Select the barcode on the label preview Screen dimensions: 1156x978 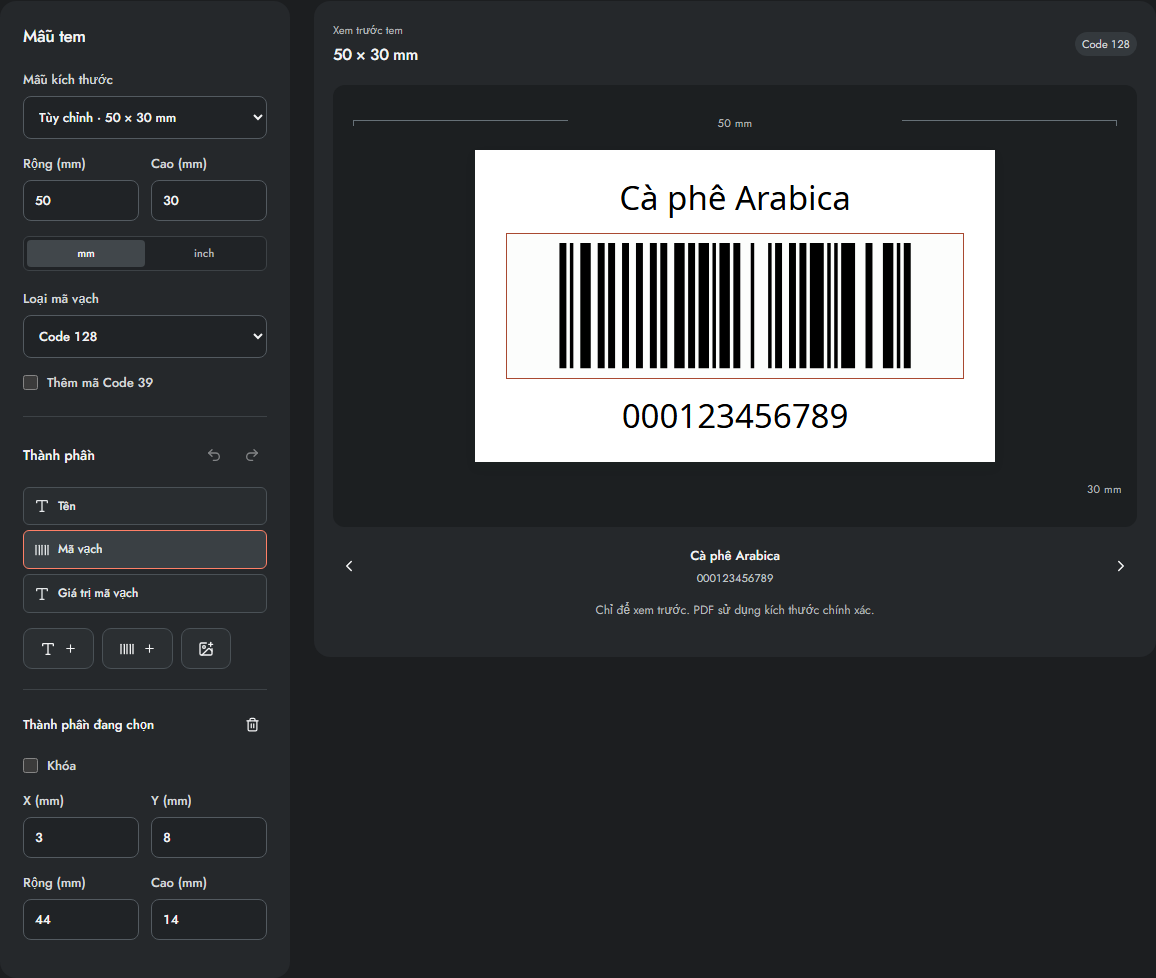coord(735,306)
